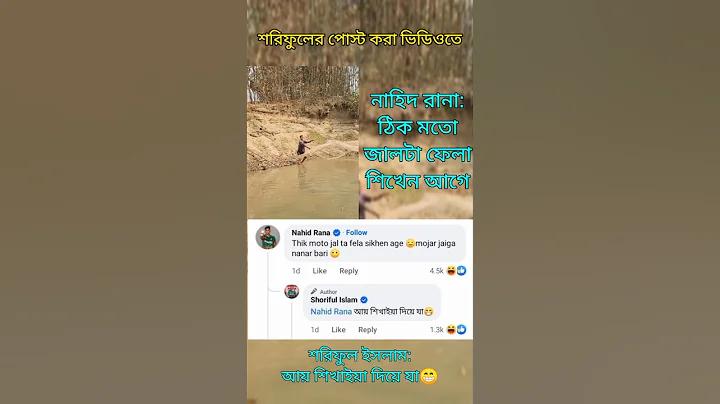
Task: Click Shoriful Islam's profile avatar
Action: coord(292,292)
